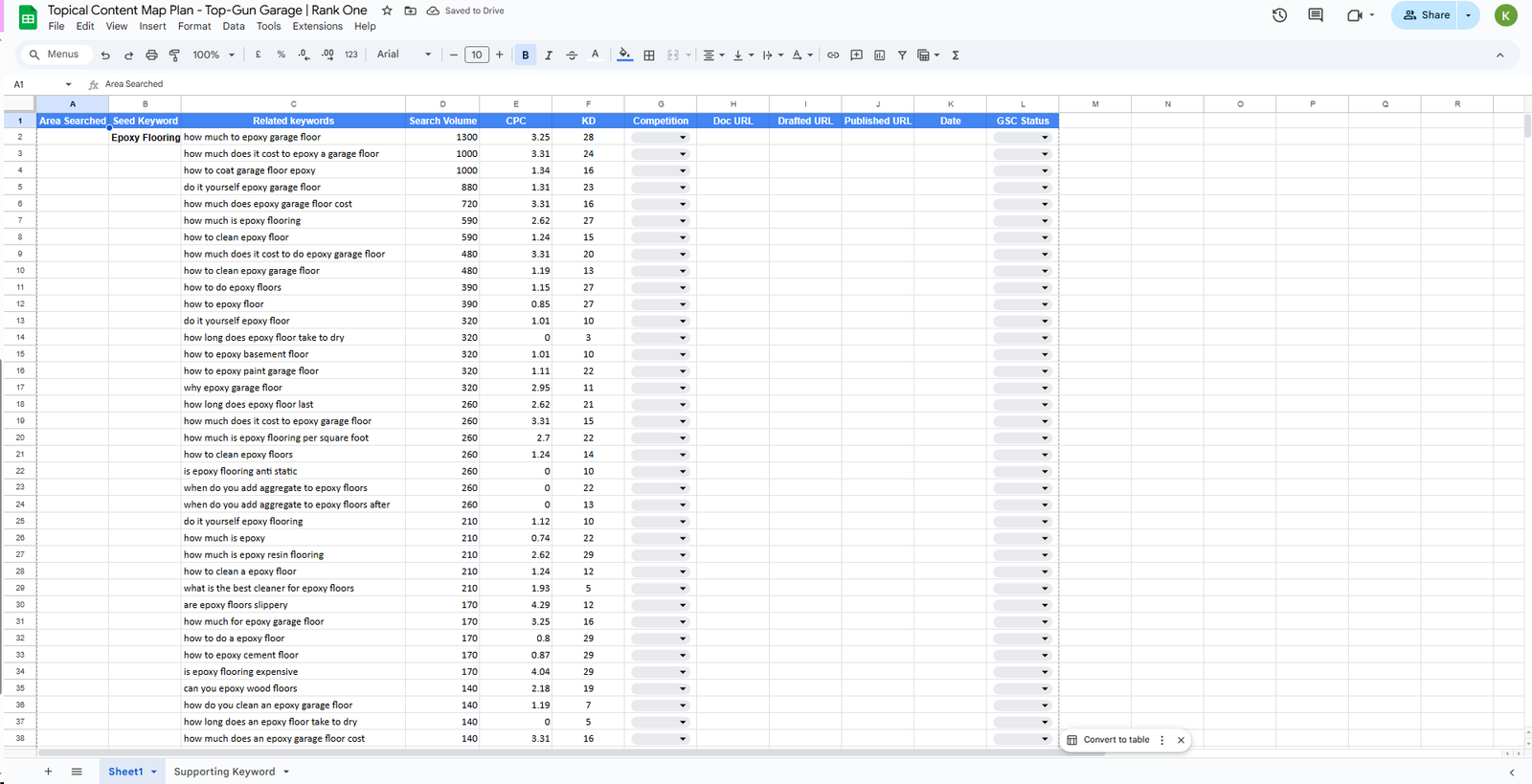The width and height of the screenshot is (1532, 784).
Task: Click the insert chart icon
Action: point(879,56)
